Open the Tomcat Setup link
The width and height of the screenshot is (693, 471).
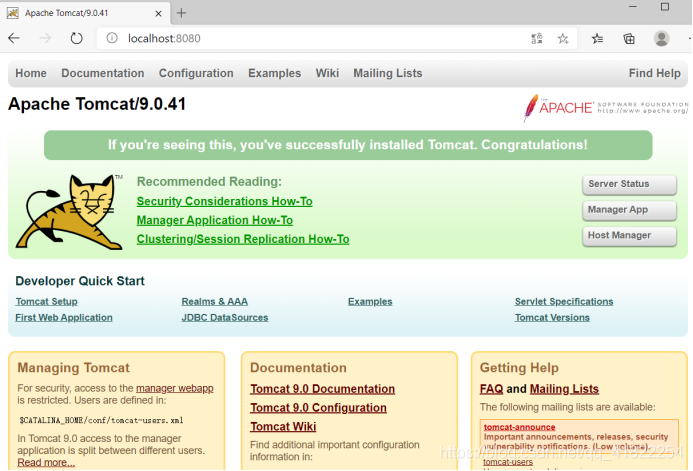coord(46,301)
